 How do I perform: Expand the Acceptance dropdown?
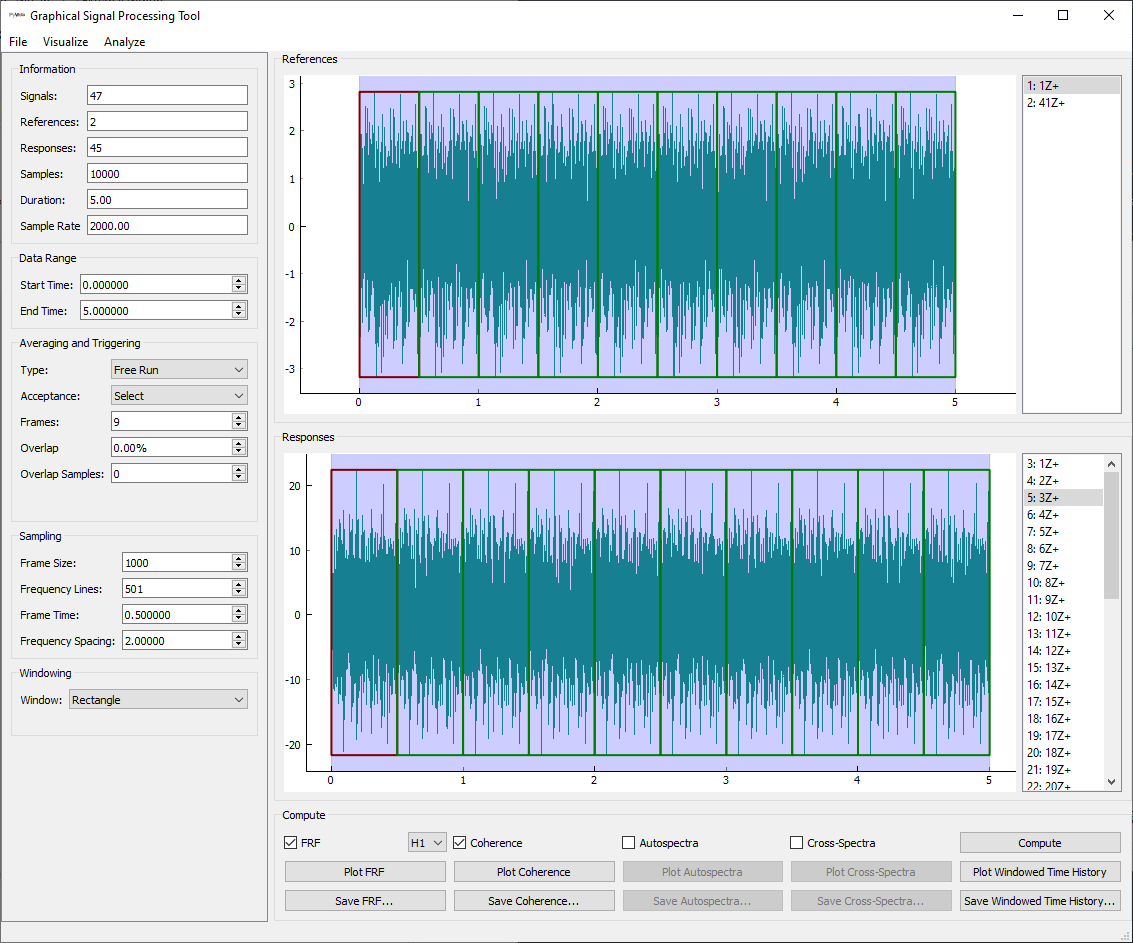click(x=179, y=396)
